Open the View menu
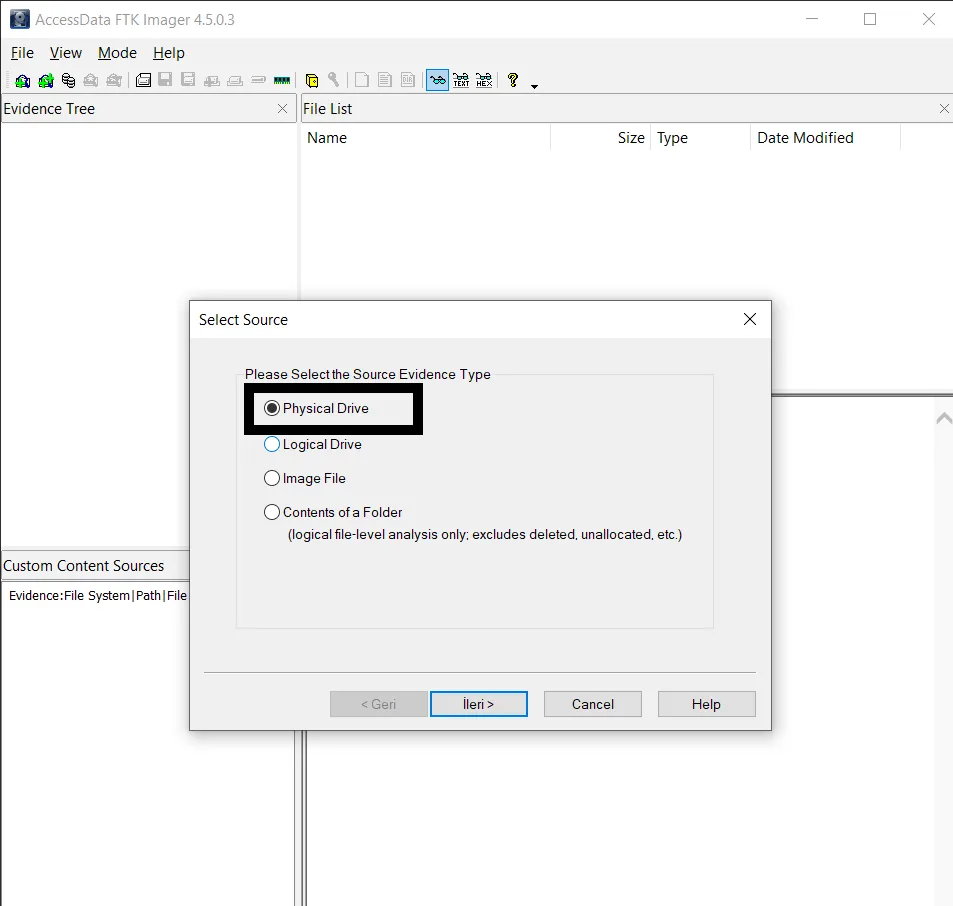 pos(66,53)
